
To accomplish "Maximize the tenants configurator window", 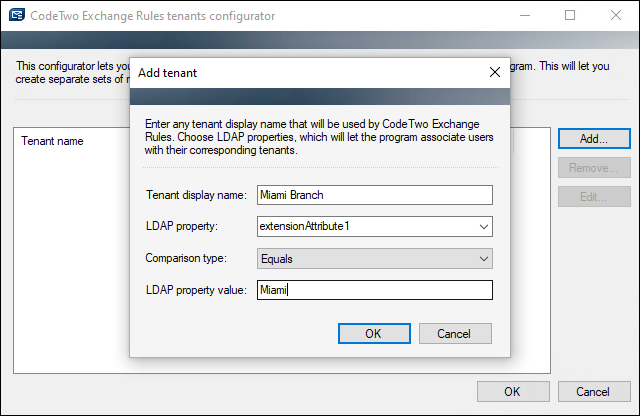I will click(570, 16).
